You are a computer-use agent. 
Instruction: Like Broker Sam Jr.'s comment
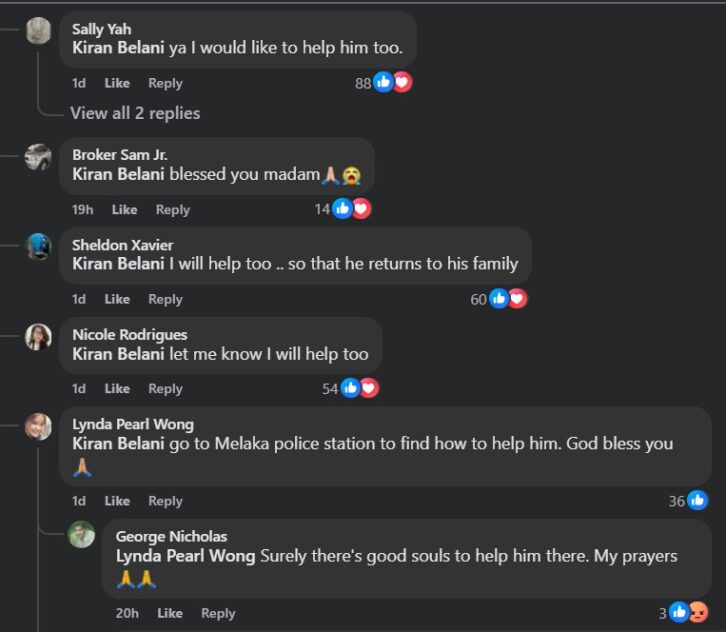(124, 210)
